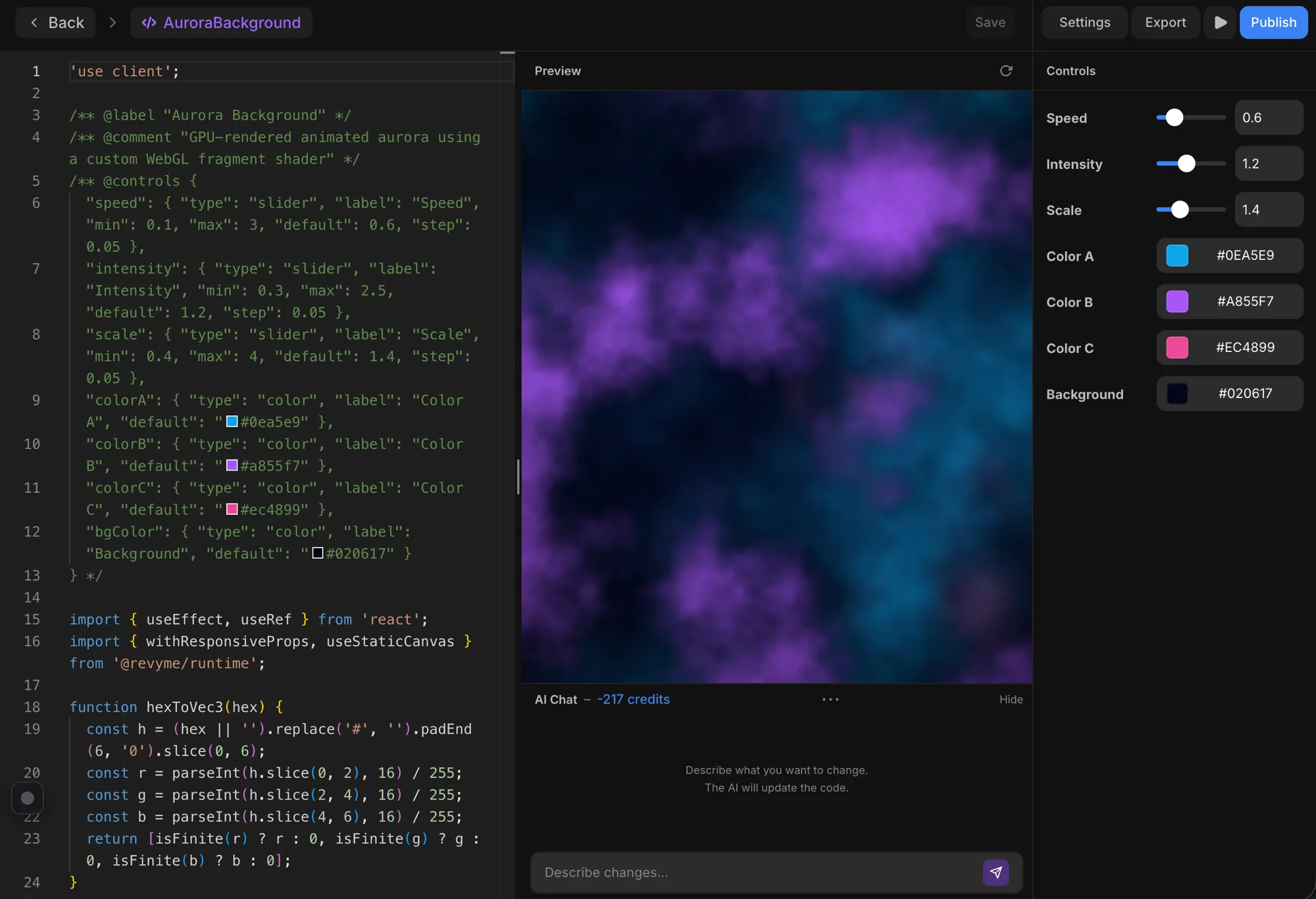1316x899 pixels.
Task: Click line number 1 in the gutter
Action: tap(36, 71)
